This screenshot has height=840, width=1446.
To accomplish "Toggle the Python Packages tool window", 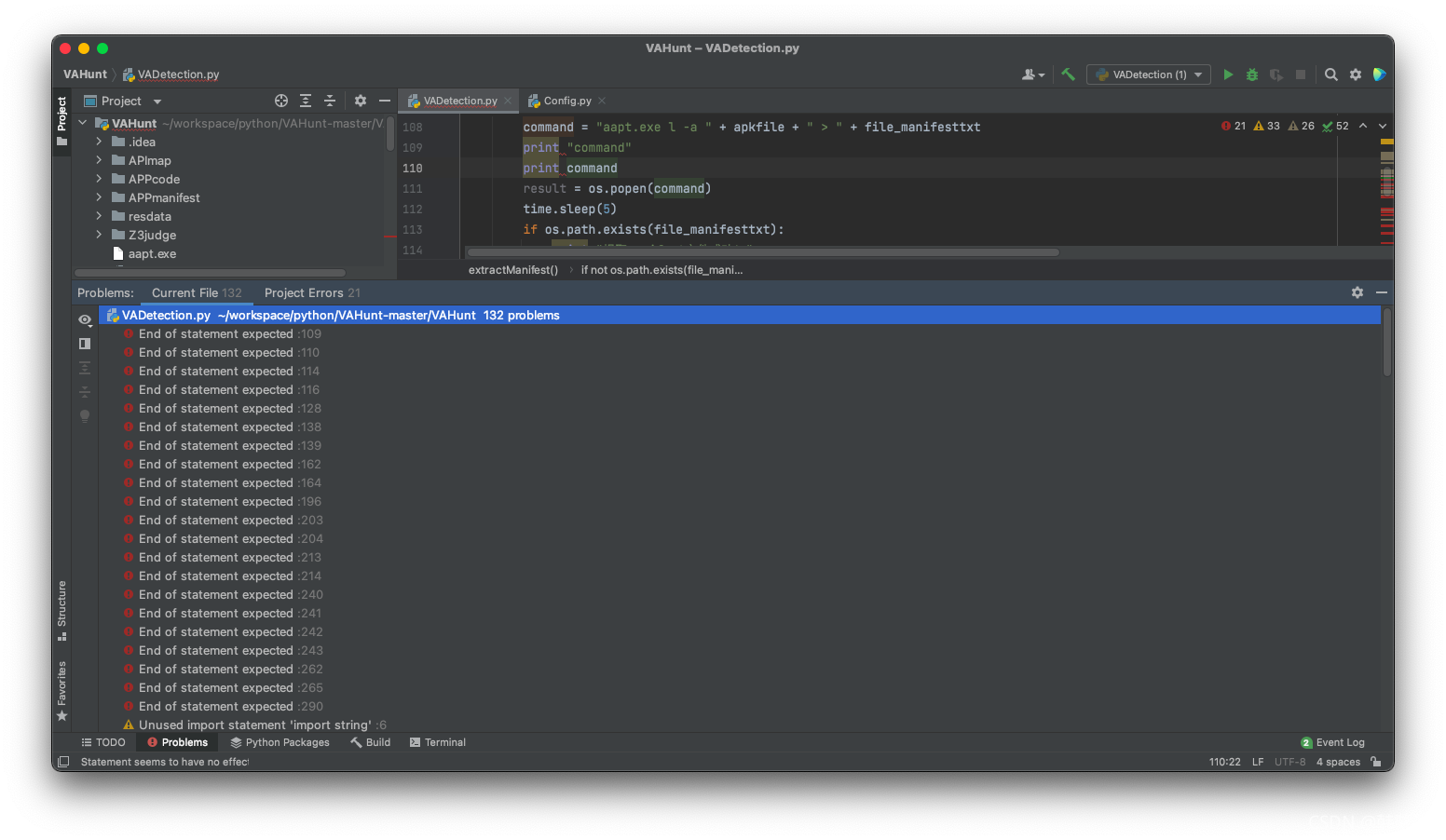I will tap(280, 742).
